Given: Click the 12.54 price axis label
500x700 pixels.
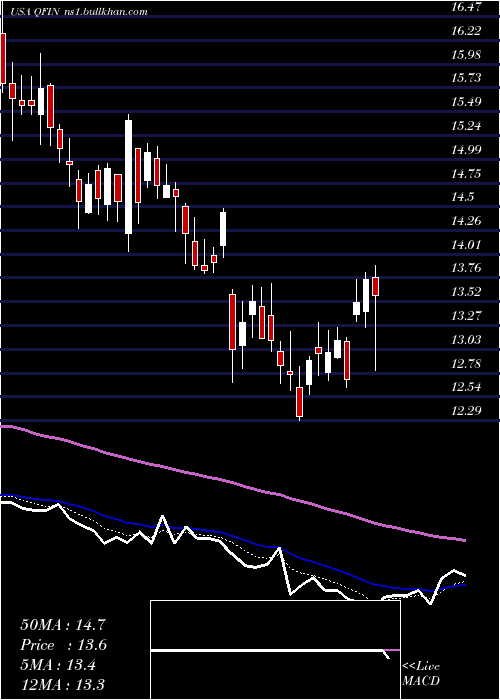Looking at the screenshot, I should coord(467,387).
